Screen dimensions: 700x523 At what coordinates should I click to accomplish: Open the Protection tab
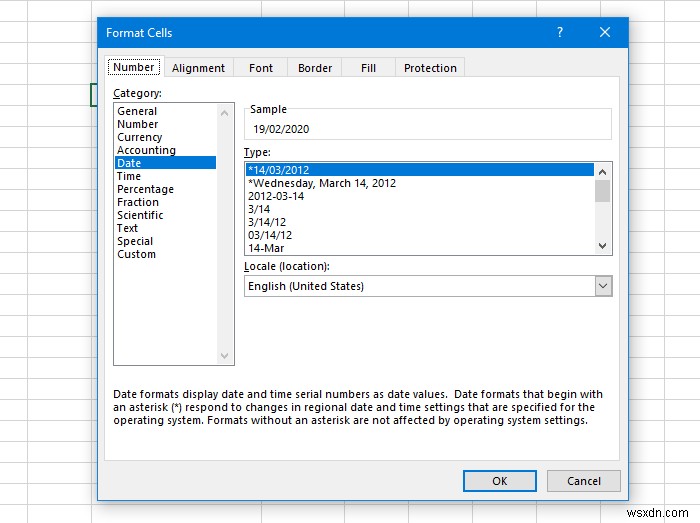pos(430,68)
